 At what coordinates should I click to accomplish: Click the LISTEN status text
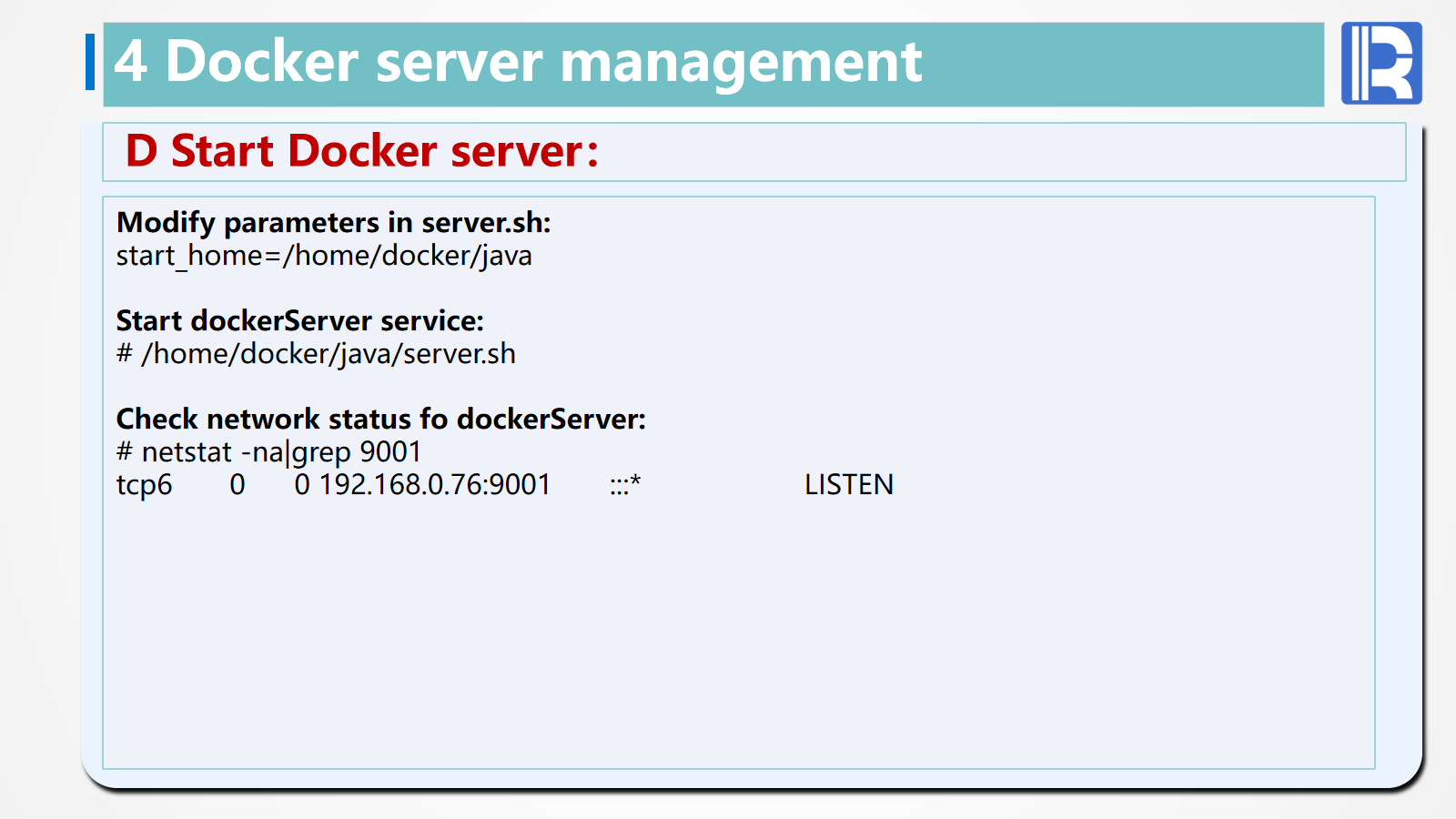[x=848, y=485]
